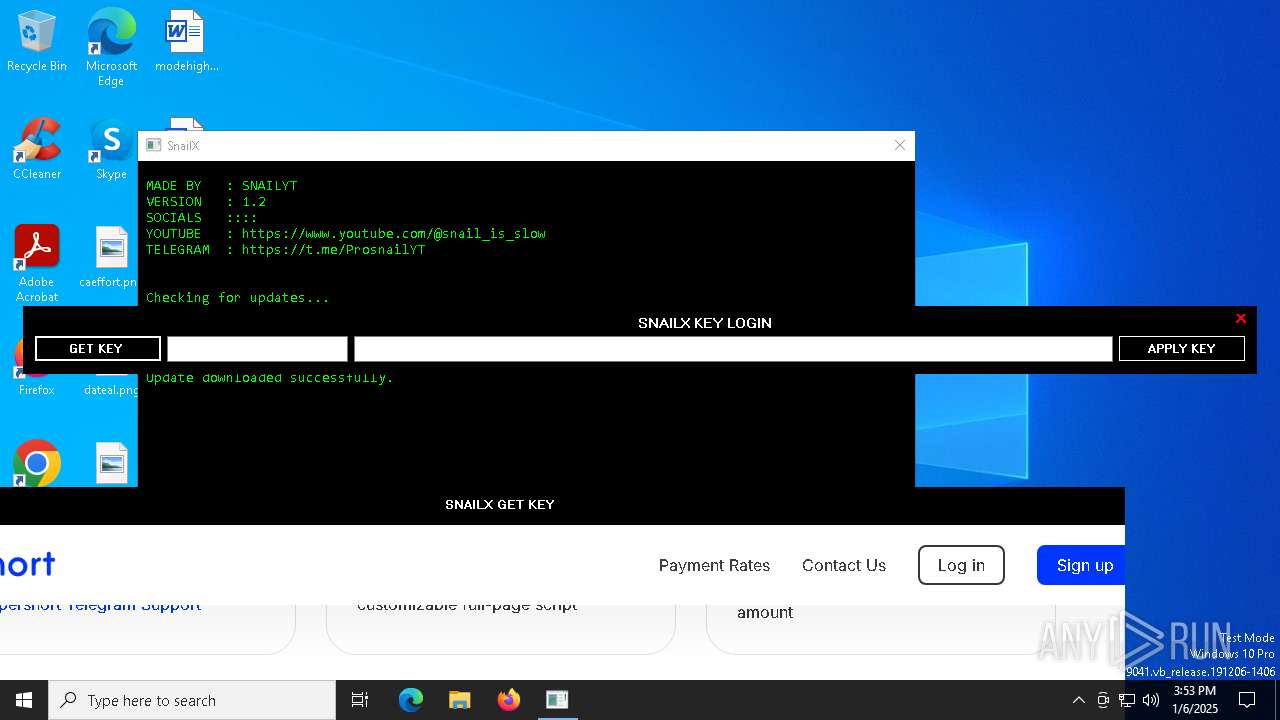The image size is (1280, 720).
Task: Open Edge from the taskbar
Action: click(411, 700)
